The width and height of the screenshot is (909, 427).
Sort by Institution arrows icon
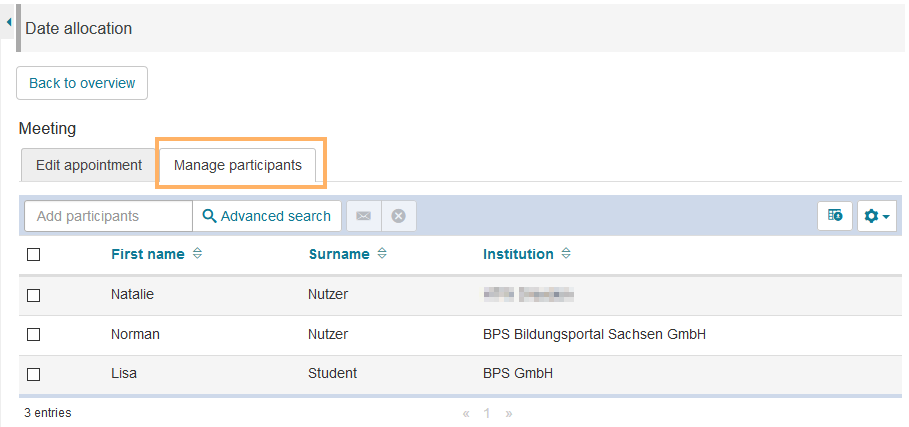[566, 254]
